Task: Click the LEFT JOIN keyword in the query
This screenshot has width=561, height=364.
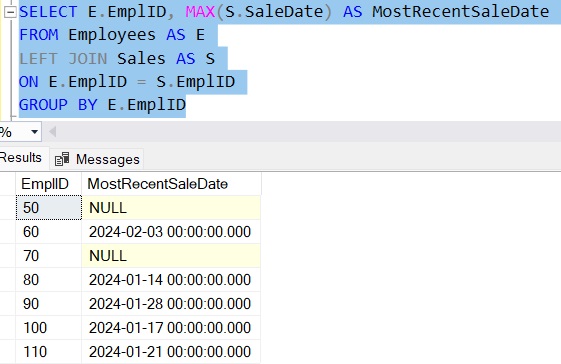Action: pos(63,59)
